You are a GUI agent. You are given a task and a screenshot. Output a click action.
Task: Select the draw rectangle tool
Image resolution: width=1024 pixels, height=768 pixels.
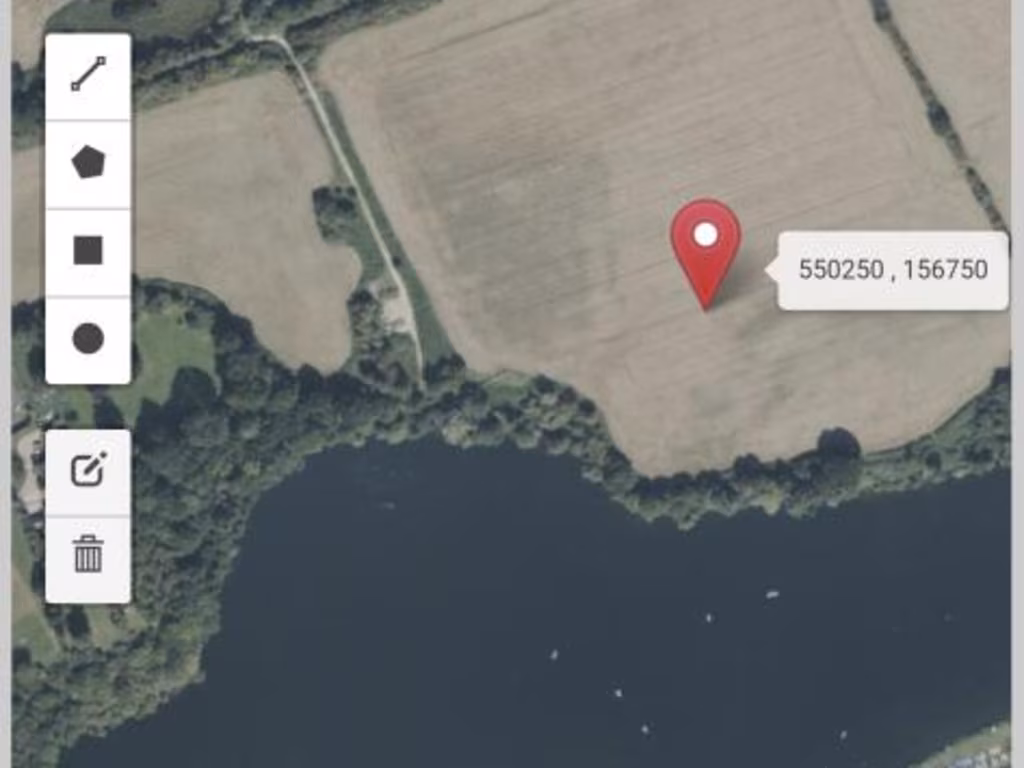[88, 252]
